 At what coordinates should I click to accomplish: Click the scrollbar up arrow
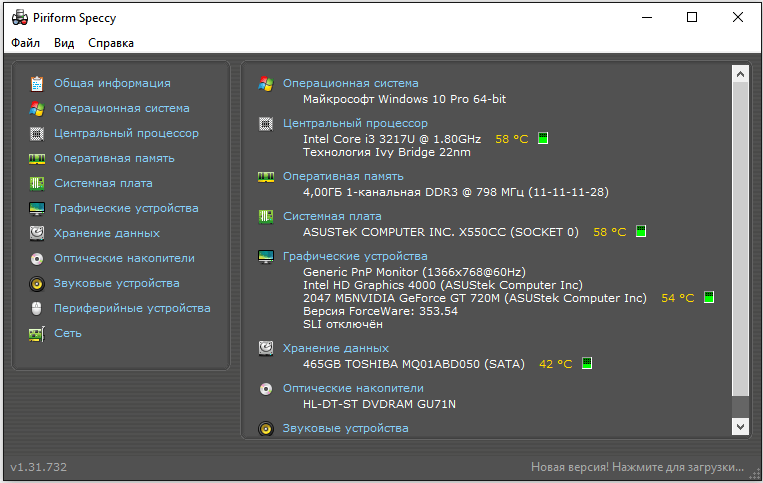click(740, 74)
